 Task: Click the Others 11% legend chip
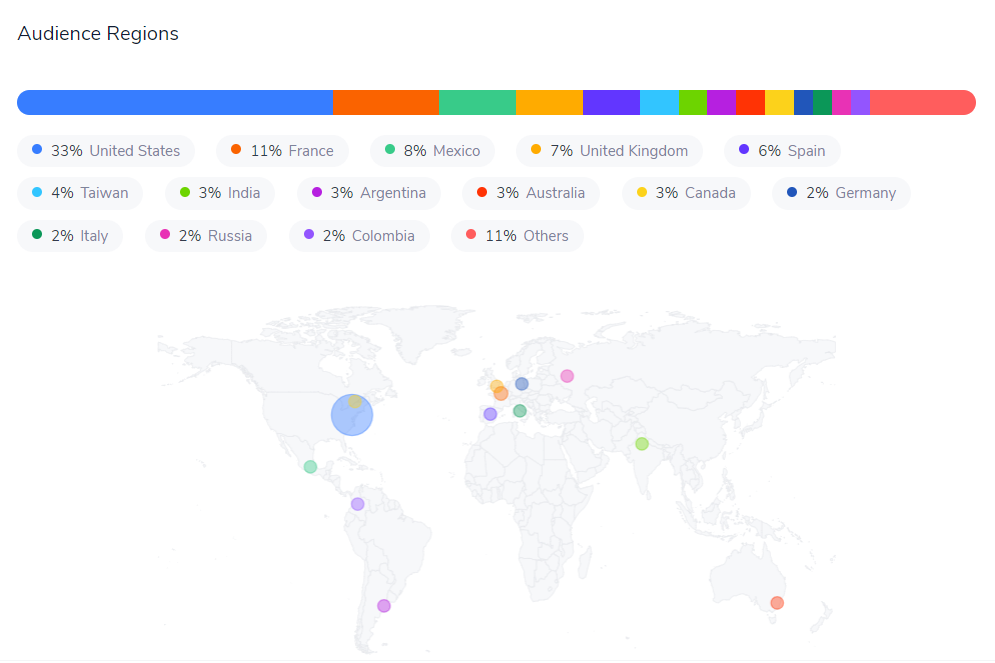pyautogui.click(x=517, y=236)
